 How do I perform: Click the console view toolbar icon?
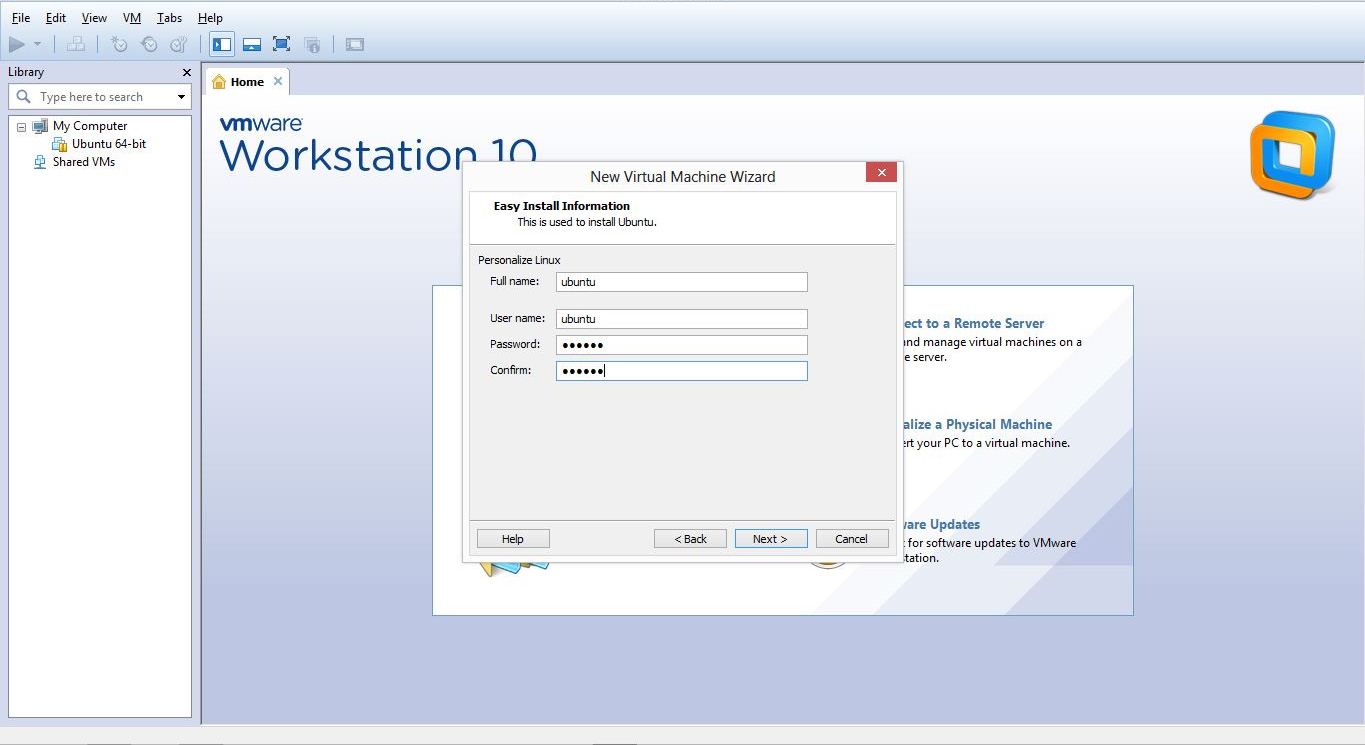click(x=354, y=44)
